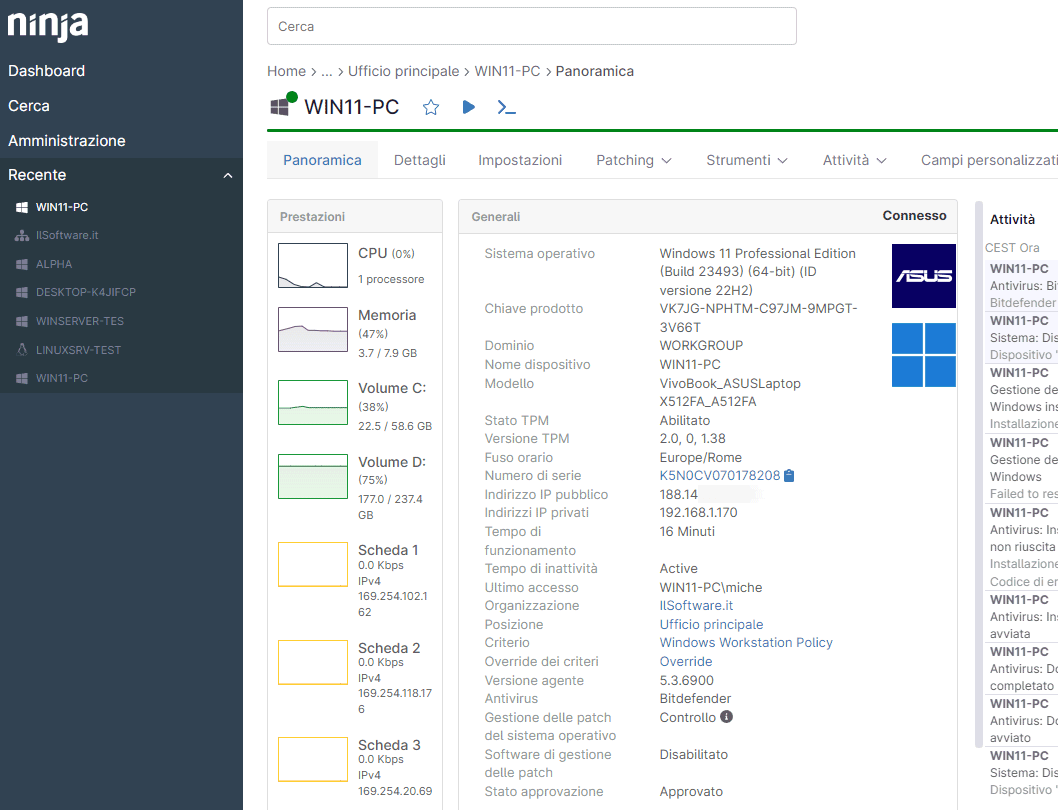
Task: Click the WORKGROUP domain value
Action: tap(701, 346)
